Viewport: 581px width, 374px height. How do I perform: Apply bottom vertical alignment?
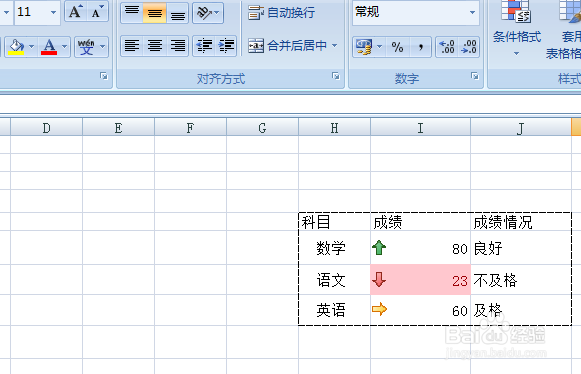[177, 13]
